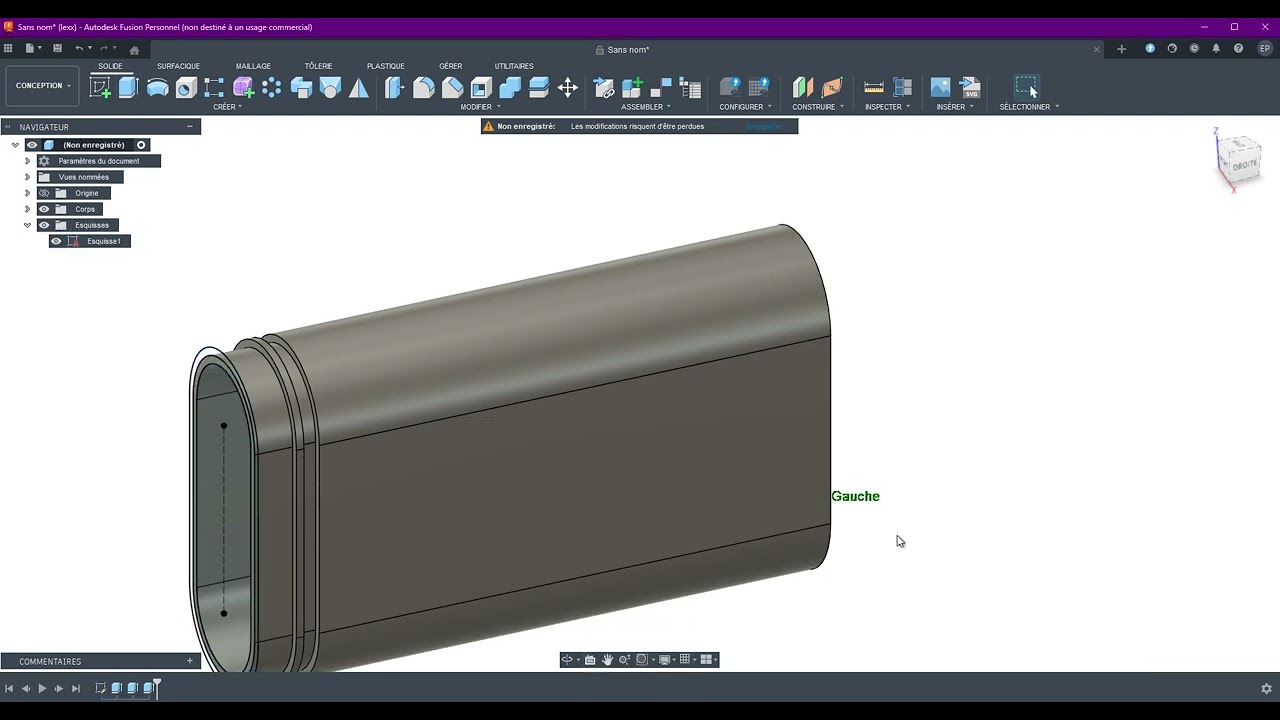1280x720 pixels.
Task: Toggle visibility of Esquisse1
Action: coord(56,241)
